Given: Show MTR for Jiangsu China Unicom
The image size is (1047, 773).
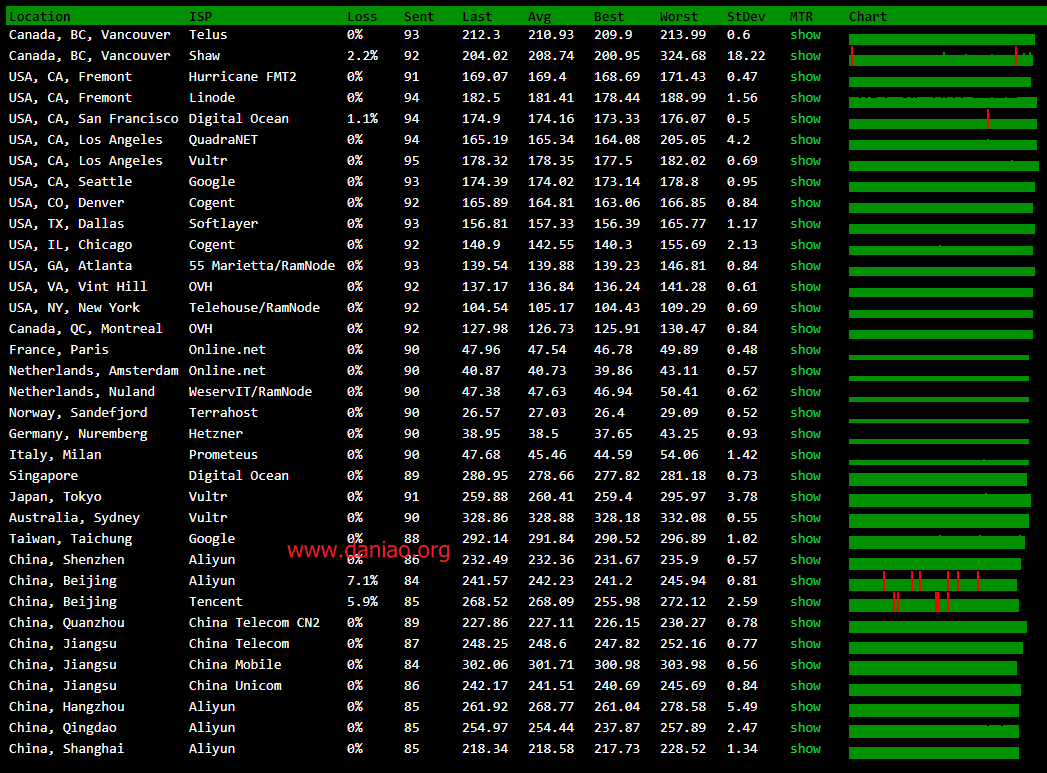Looking at the screenshot, I should (805, 686).
